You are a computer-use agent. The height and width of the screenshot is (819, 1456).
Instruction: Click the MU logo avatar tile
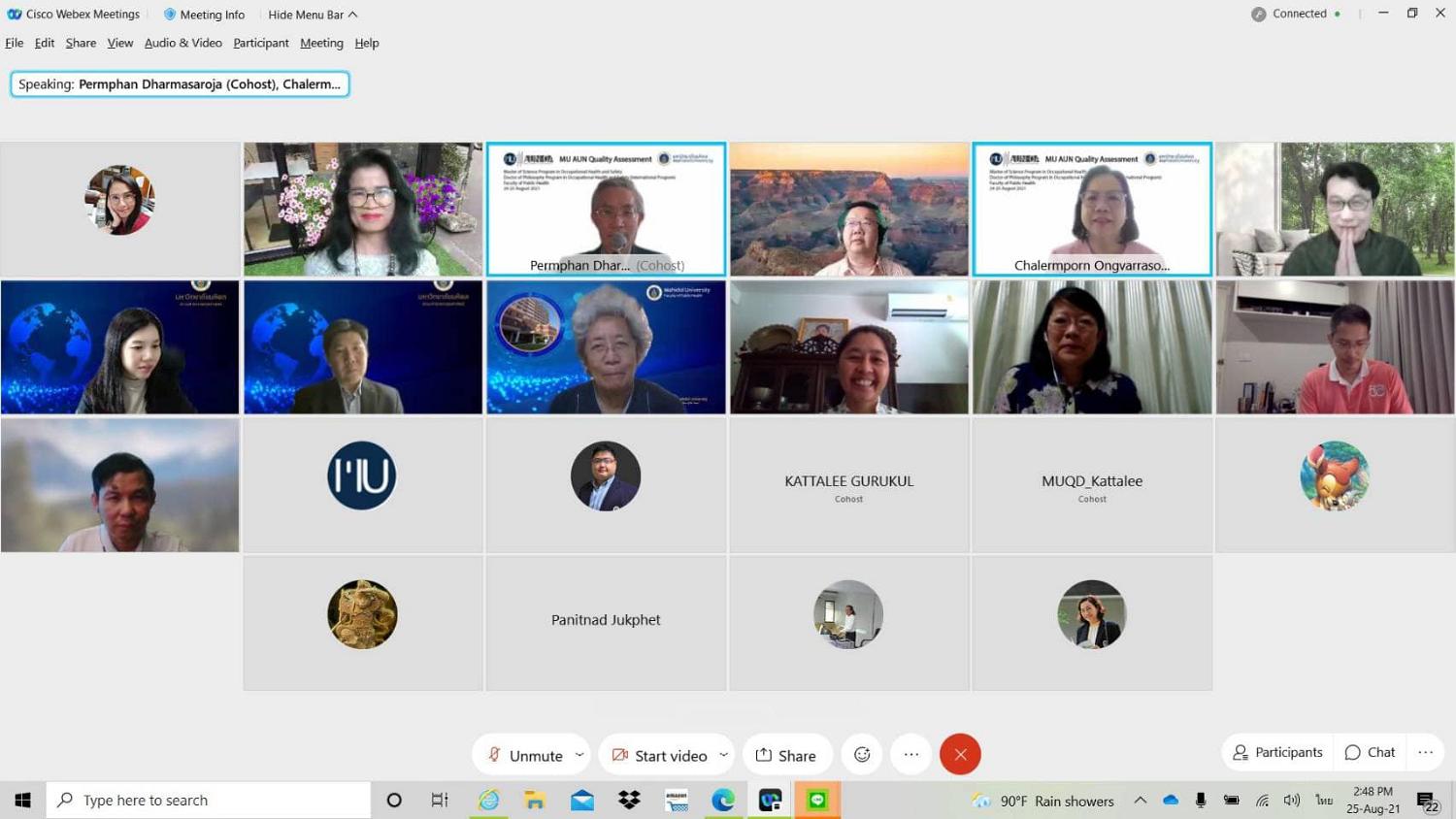[x=363, y=485]
